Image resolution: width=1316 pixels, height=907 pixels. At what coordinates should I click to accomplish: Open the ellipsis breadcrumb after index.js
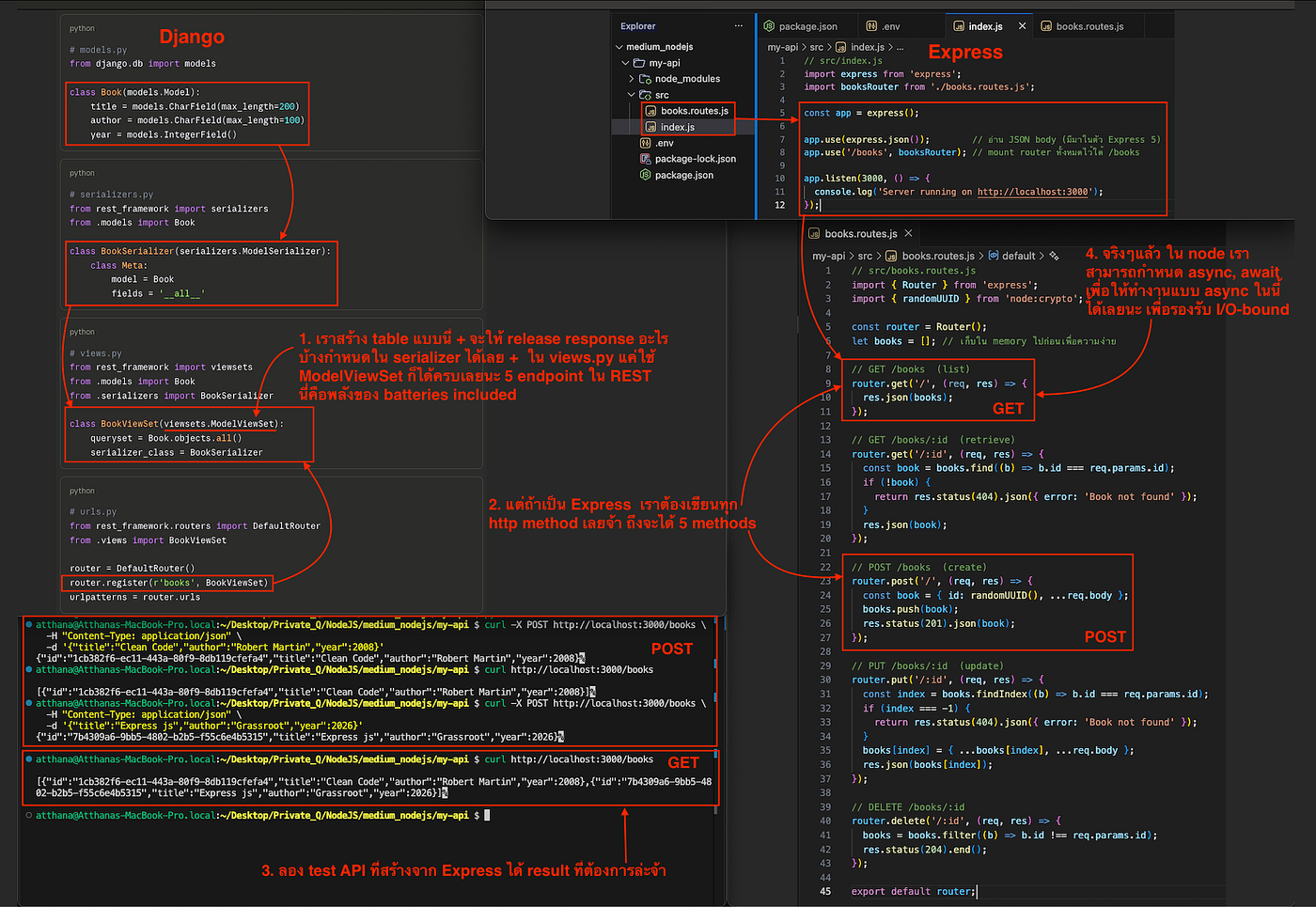coord(900,47)
